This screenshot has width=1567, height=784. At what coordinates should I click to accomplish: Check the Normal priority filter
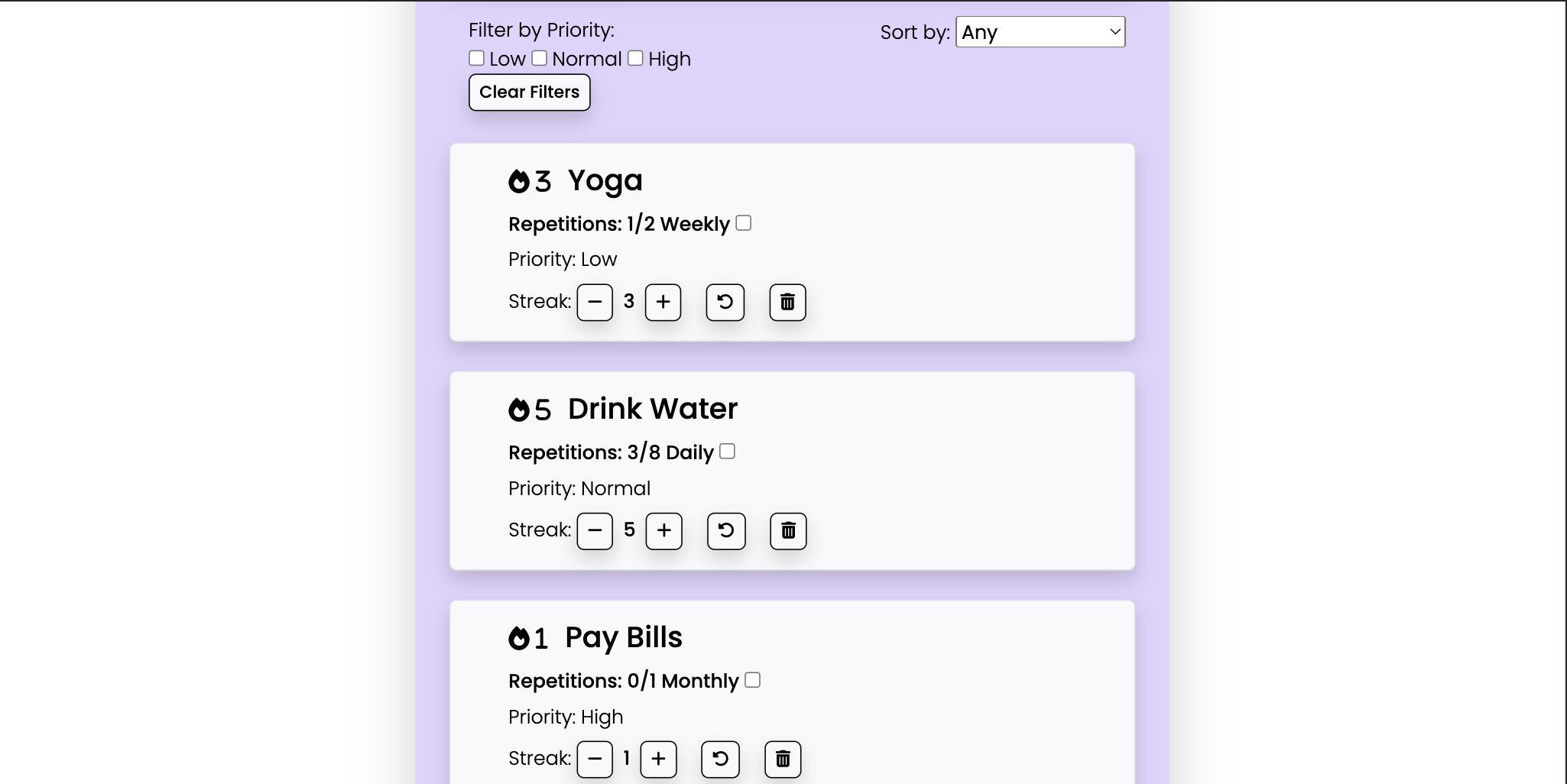point(540,58)
